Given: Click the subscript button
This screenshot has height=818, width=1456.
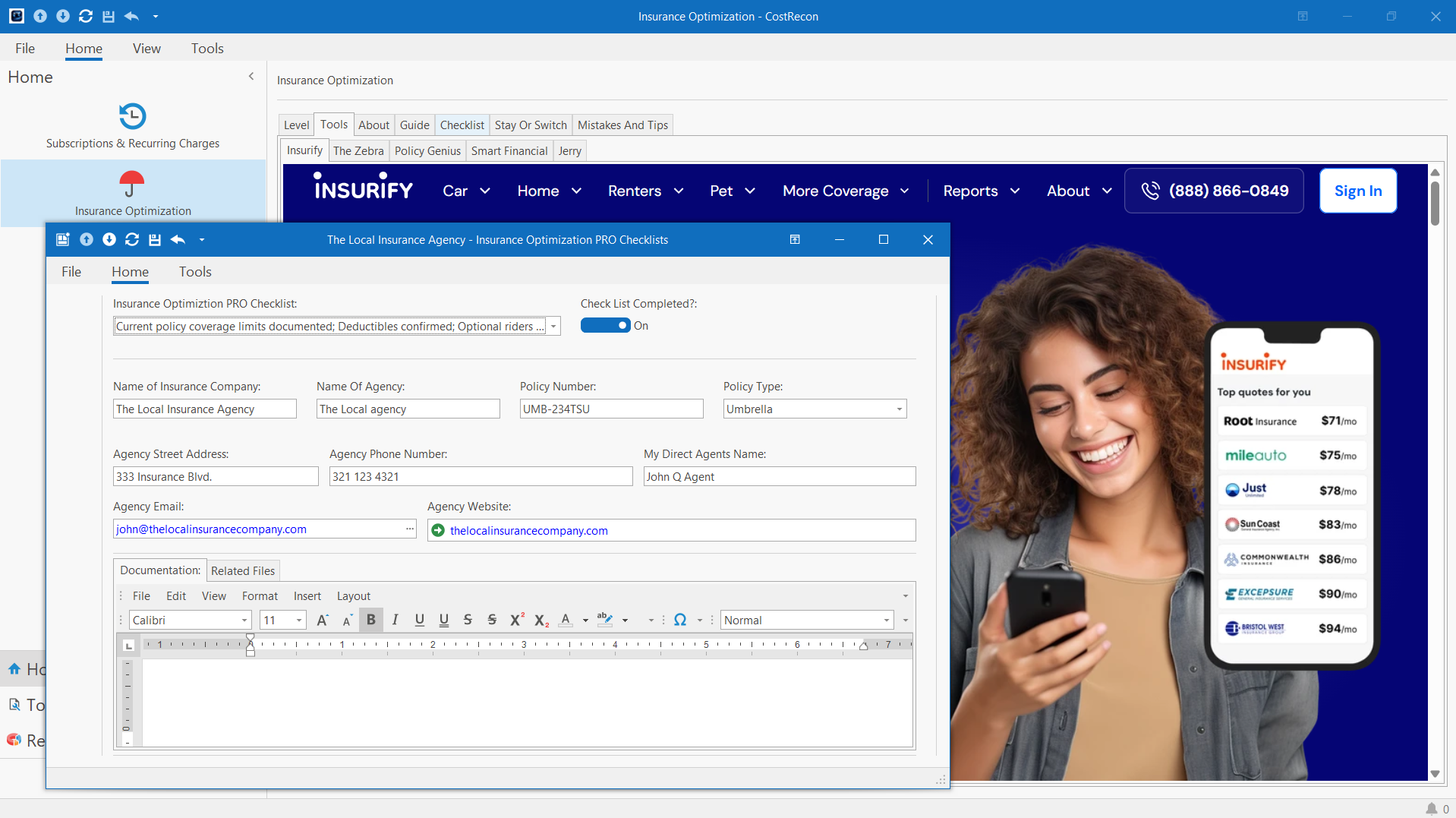Looking at the screenshot, I should coord(540,620).
